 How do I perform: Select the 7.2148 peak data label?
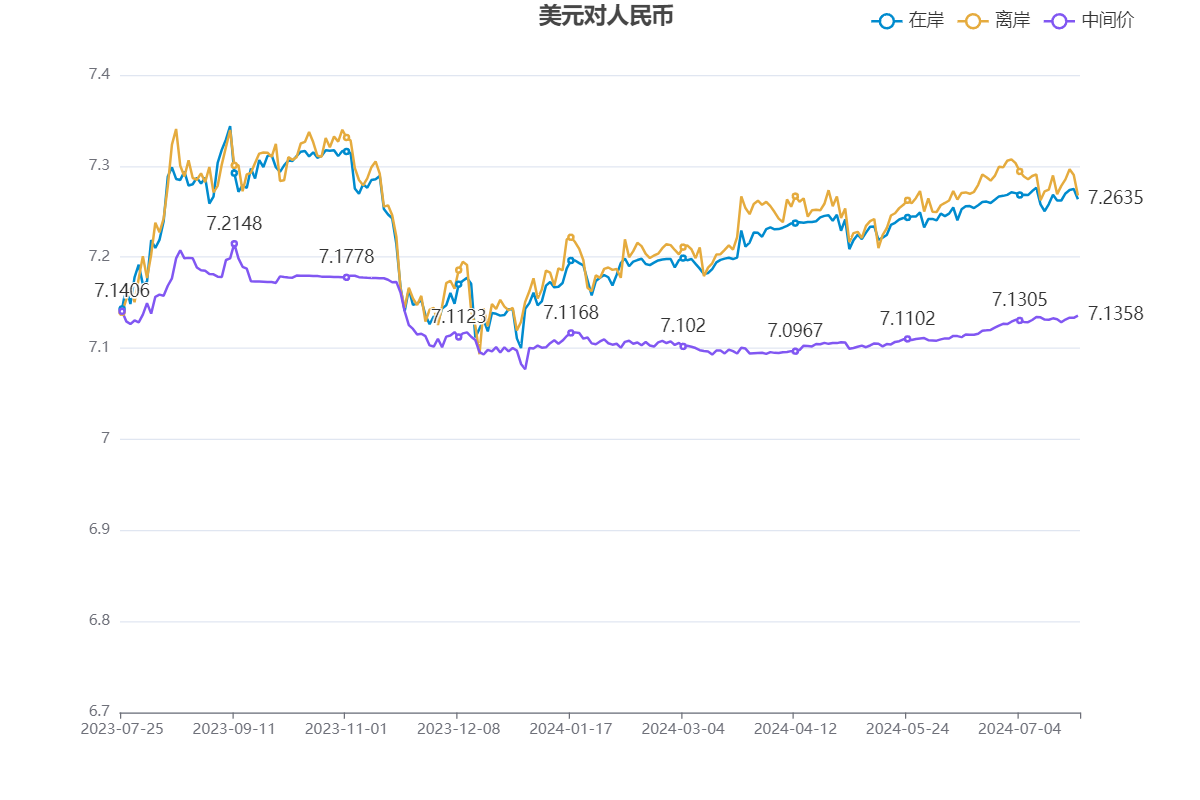coord(234,224)
